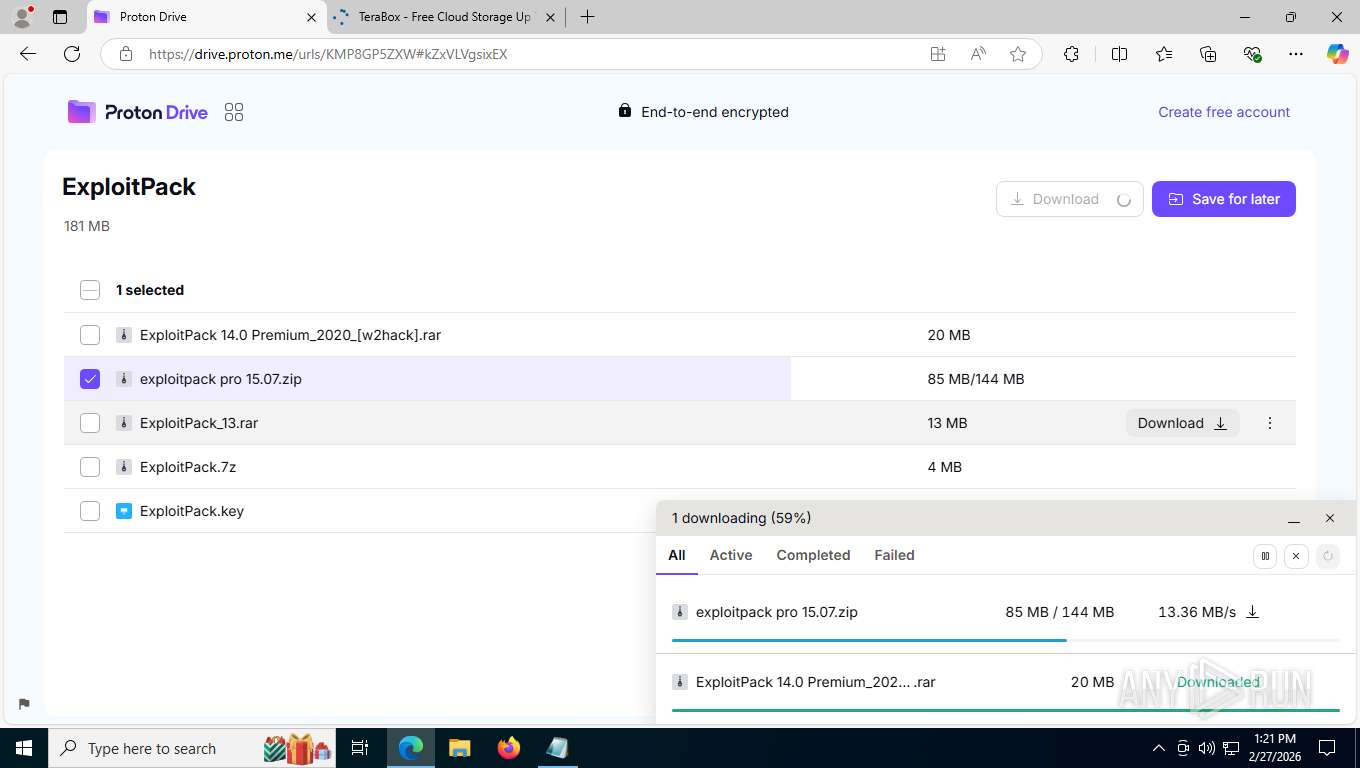Screen dimensions: 1360x768
Task: Launch Firefox from the taskbar
Action: point(509,748)
